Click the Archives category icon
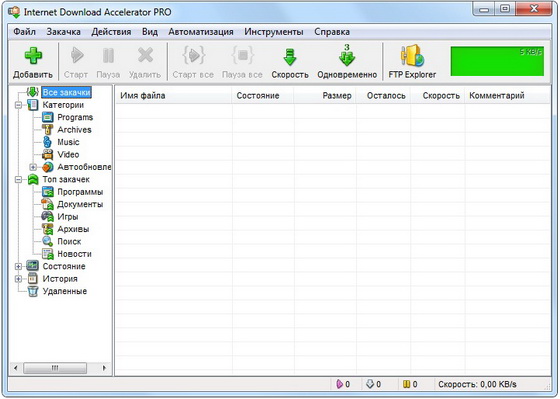 (48, 130)
